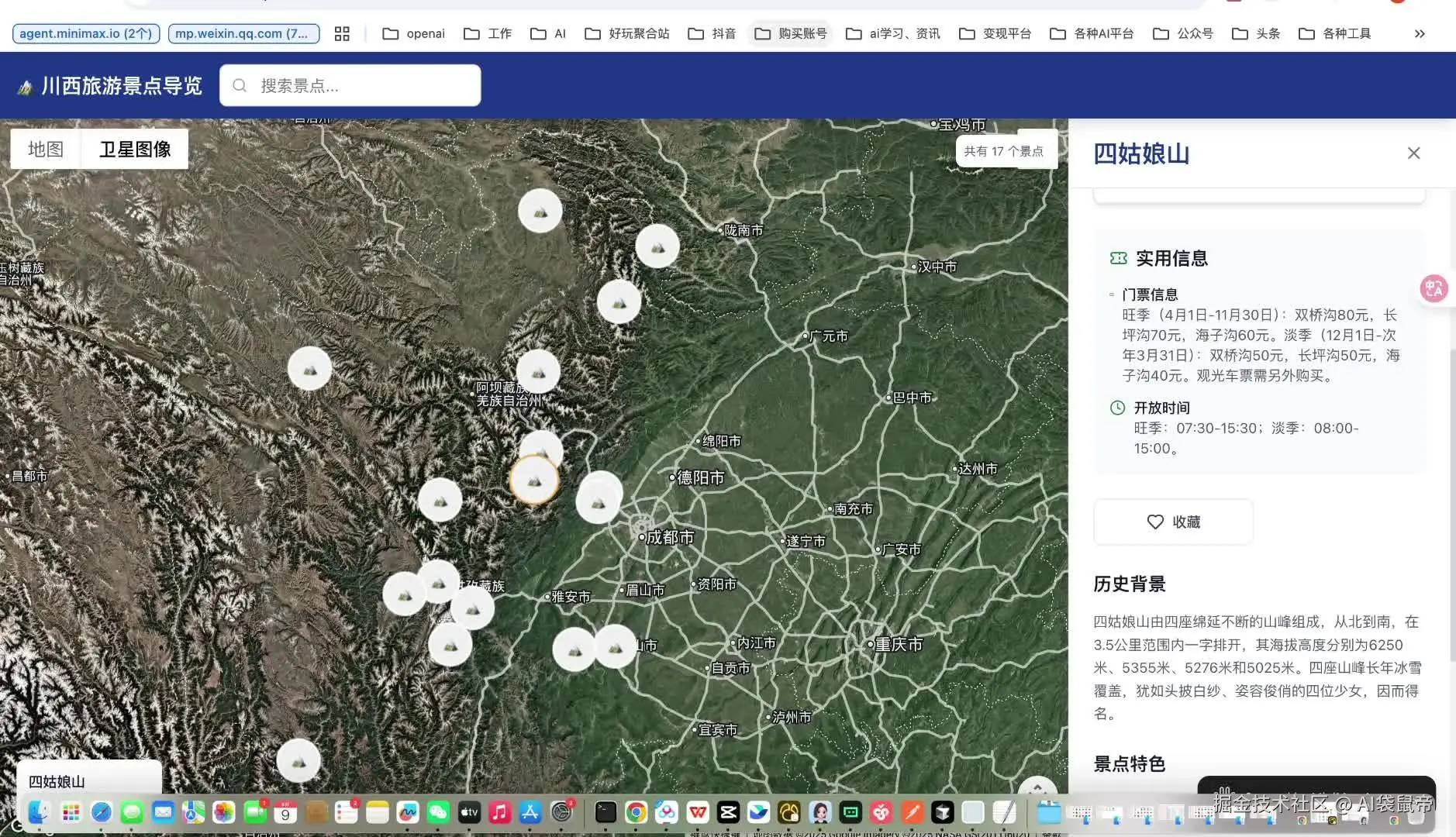Close the 四姑娘山 detail panel

tap(1413, 153)
